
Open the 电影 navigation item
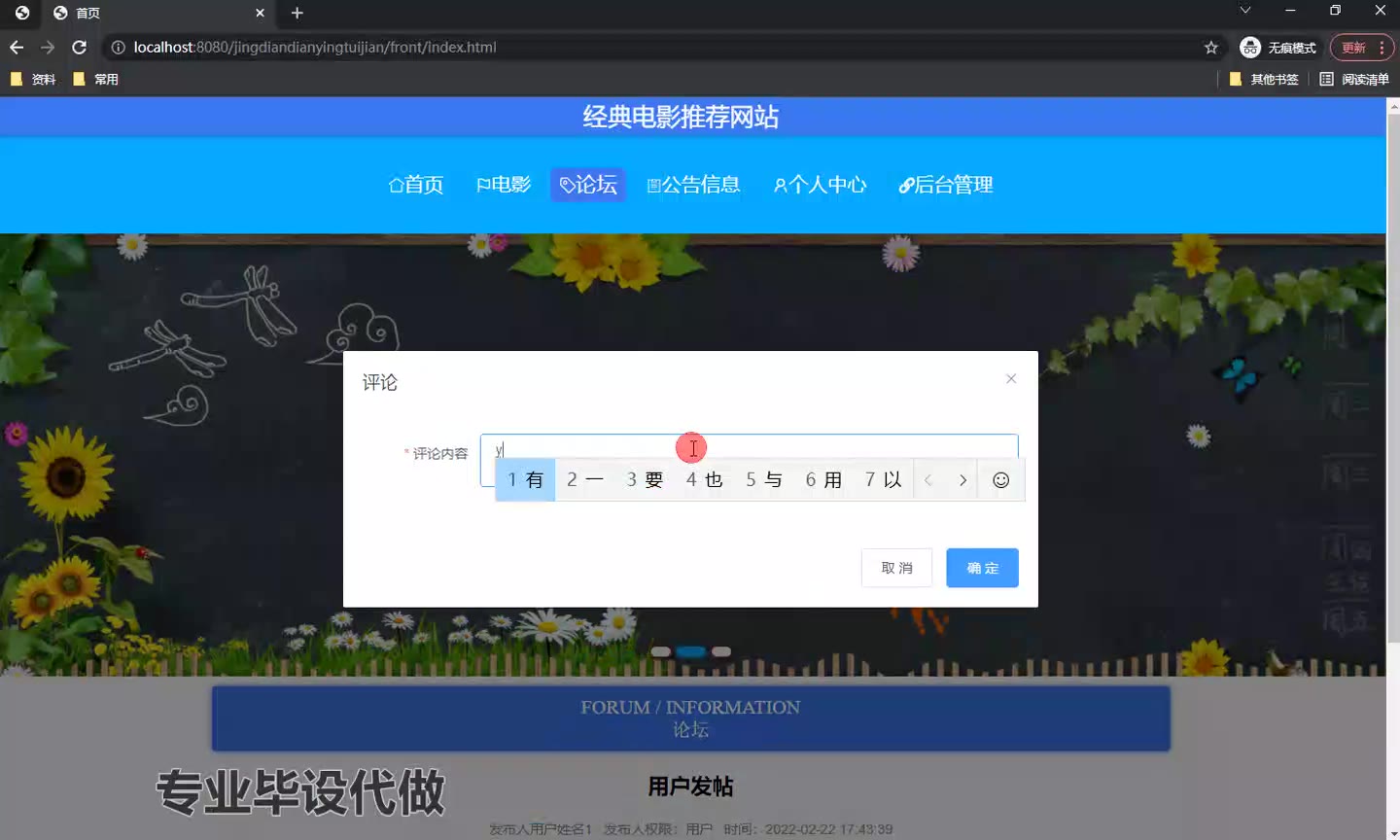(504, 185)
